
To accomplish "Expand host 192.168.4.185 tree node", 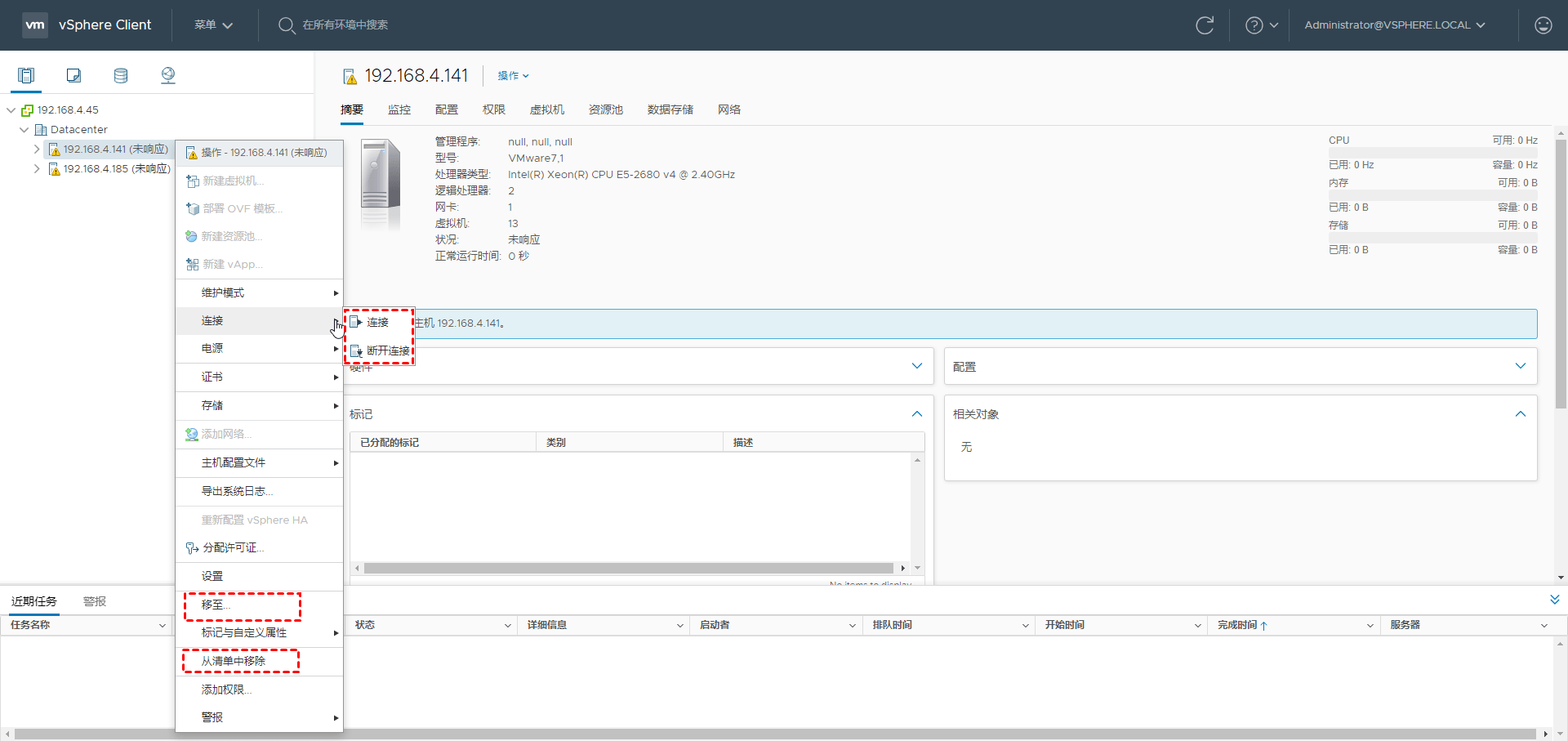I will tap(37, 169).
